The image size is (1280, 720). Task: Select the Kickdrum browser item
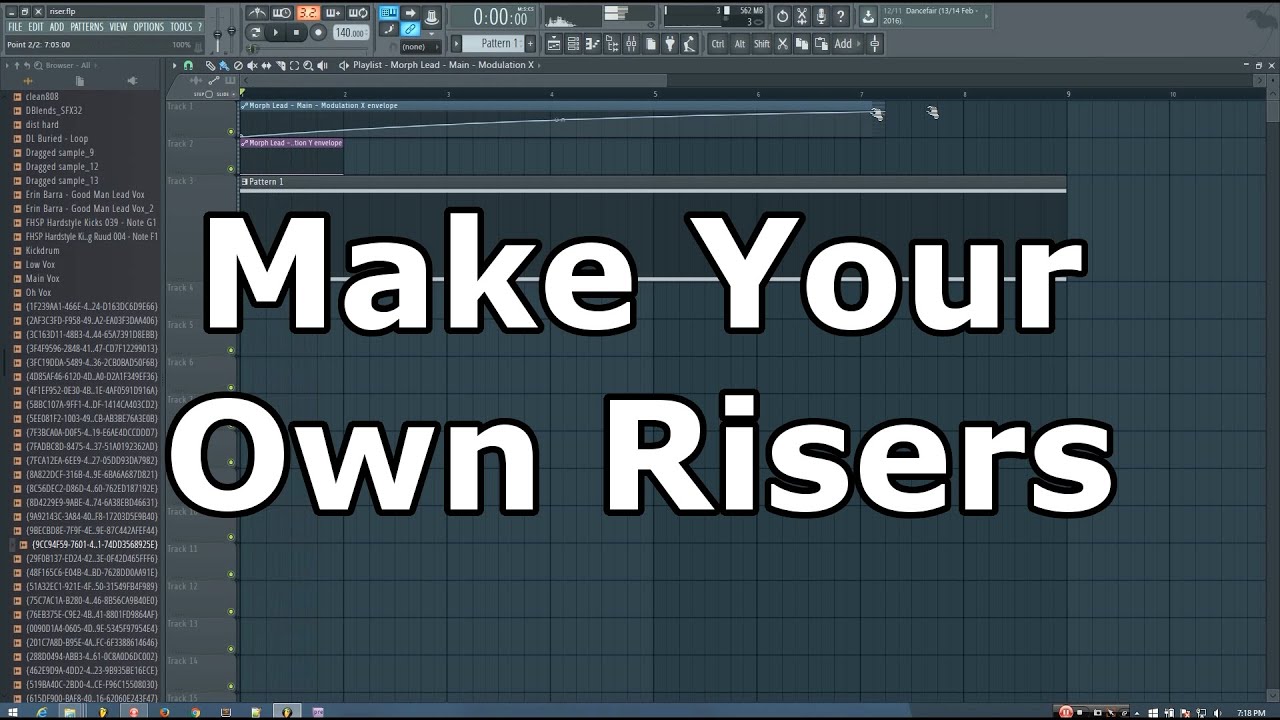(x=43, y=250)
